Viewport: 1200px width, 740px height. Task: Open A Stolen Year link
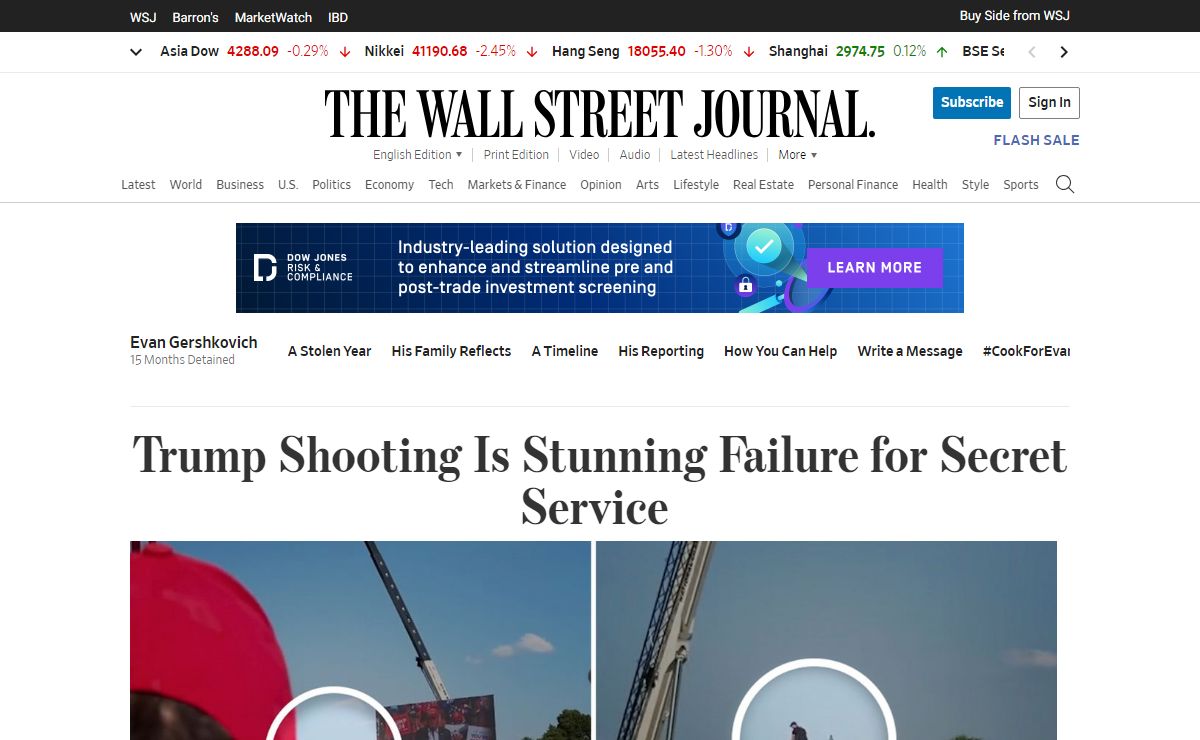329,351
